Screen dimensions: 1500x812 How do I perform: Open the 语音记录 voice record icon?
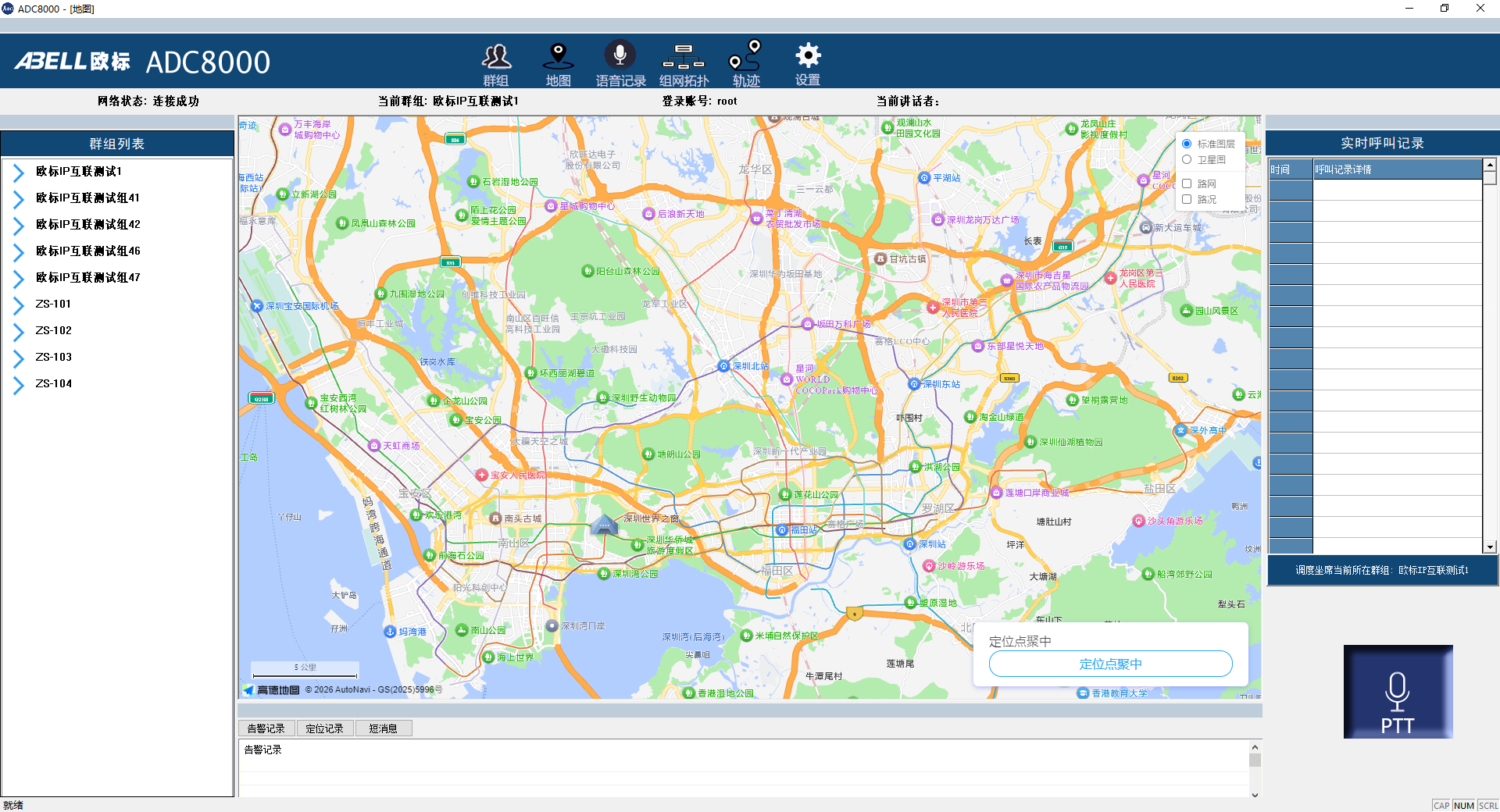[x=620, y=64]
